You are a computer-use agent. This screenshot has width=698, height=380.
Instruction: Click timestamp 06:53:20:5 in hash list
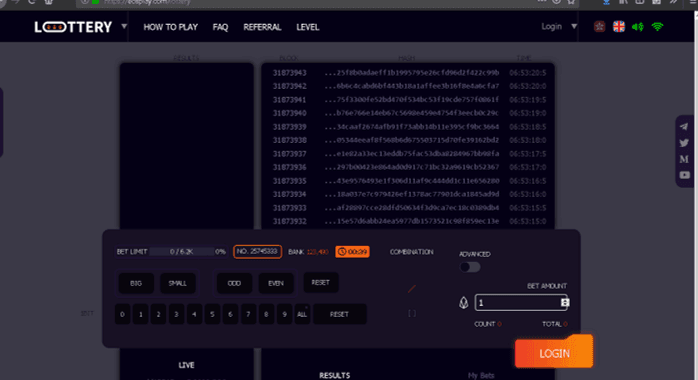coord(528,73)
